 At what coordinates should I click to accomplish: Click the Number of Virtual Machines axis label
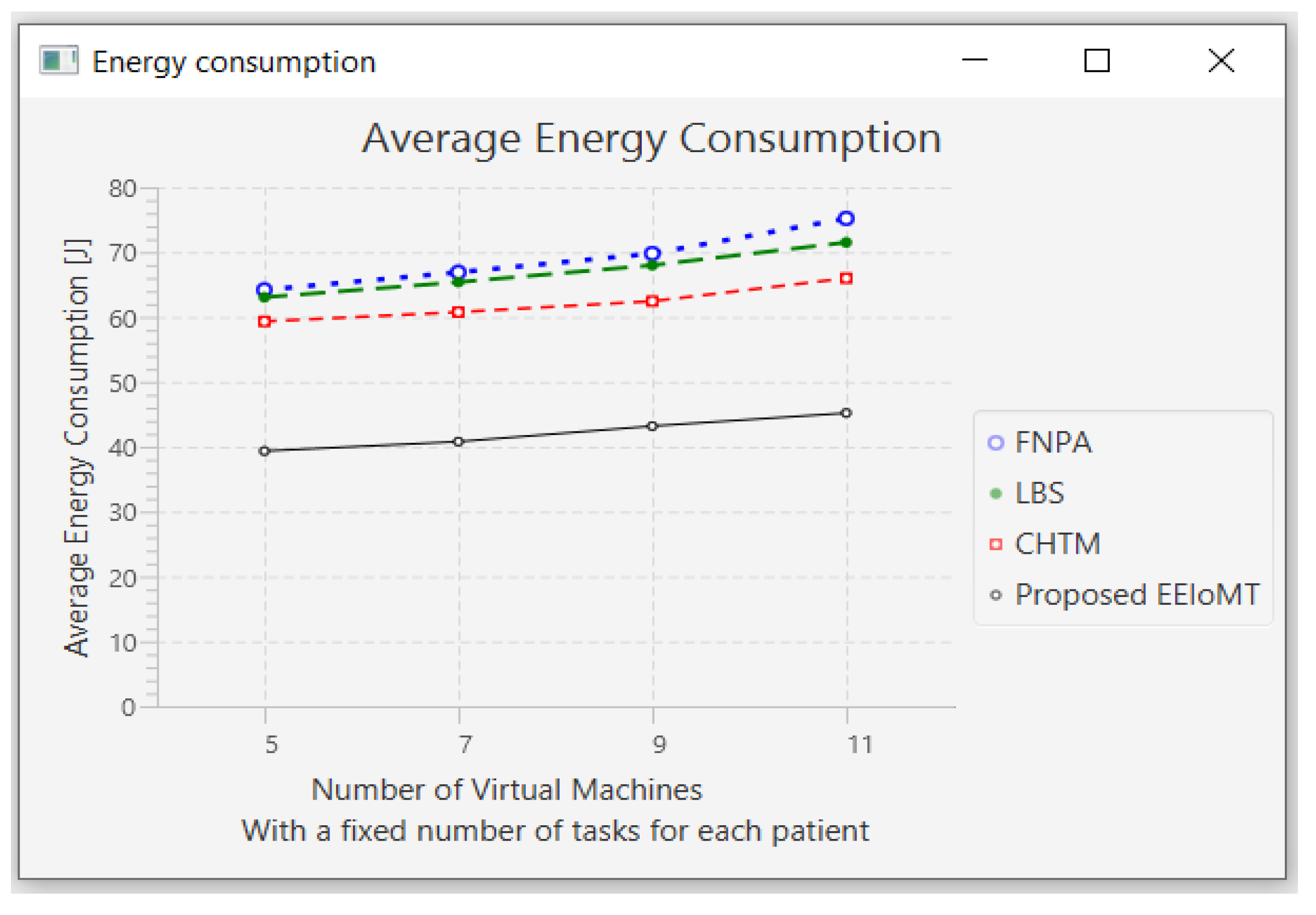tap(507, 790)
